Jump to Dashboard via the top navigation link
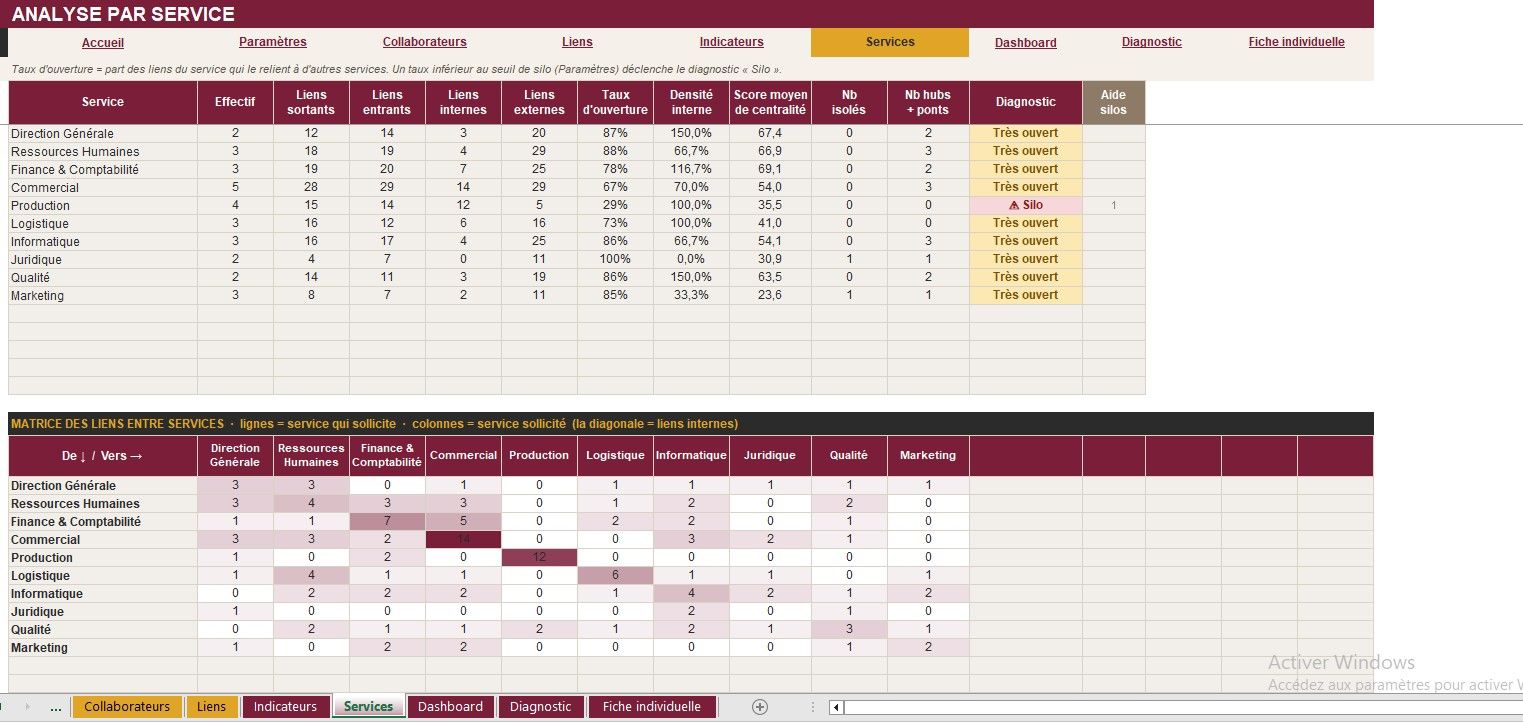Viewport: 1523px width, 722px height. pyautogui.click(x=1026, y=43)
